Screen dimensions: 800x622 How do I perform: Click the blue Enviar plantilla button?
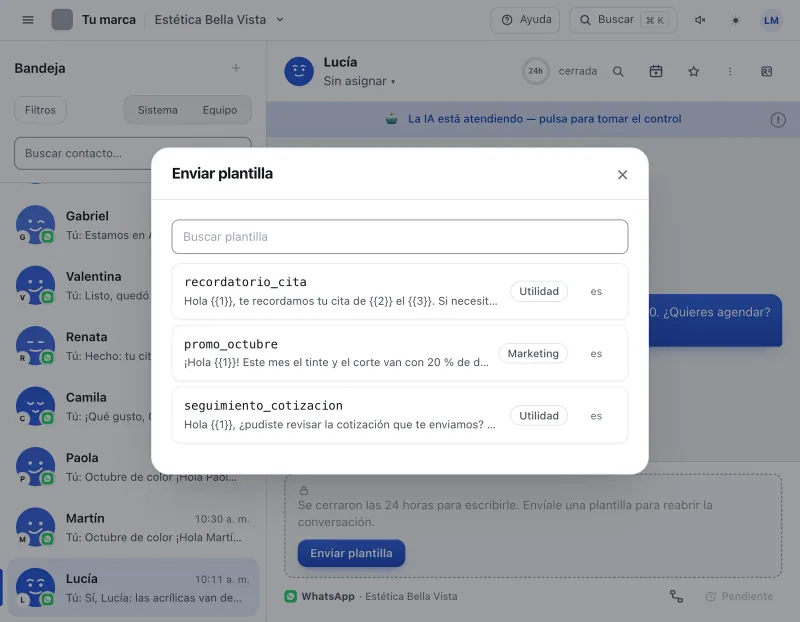click(352, 553)
